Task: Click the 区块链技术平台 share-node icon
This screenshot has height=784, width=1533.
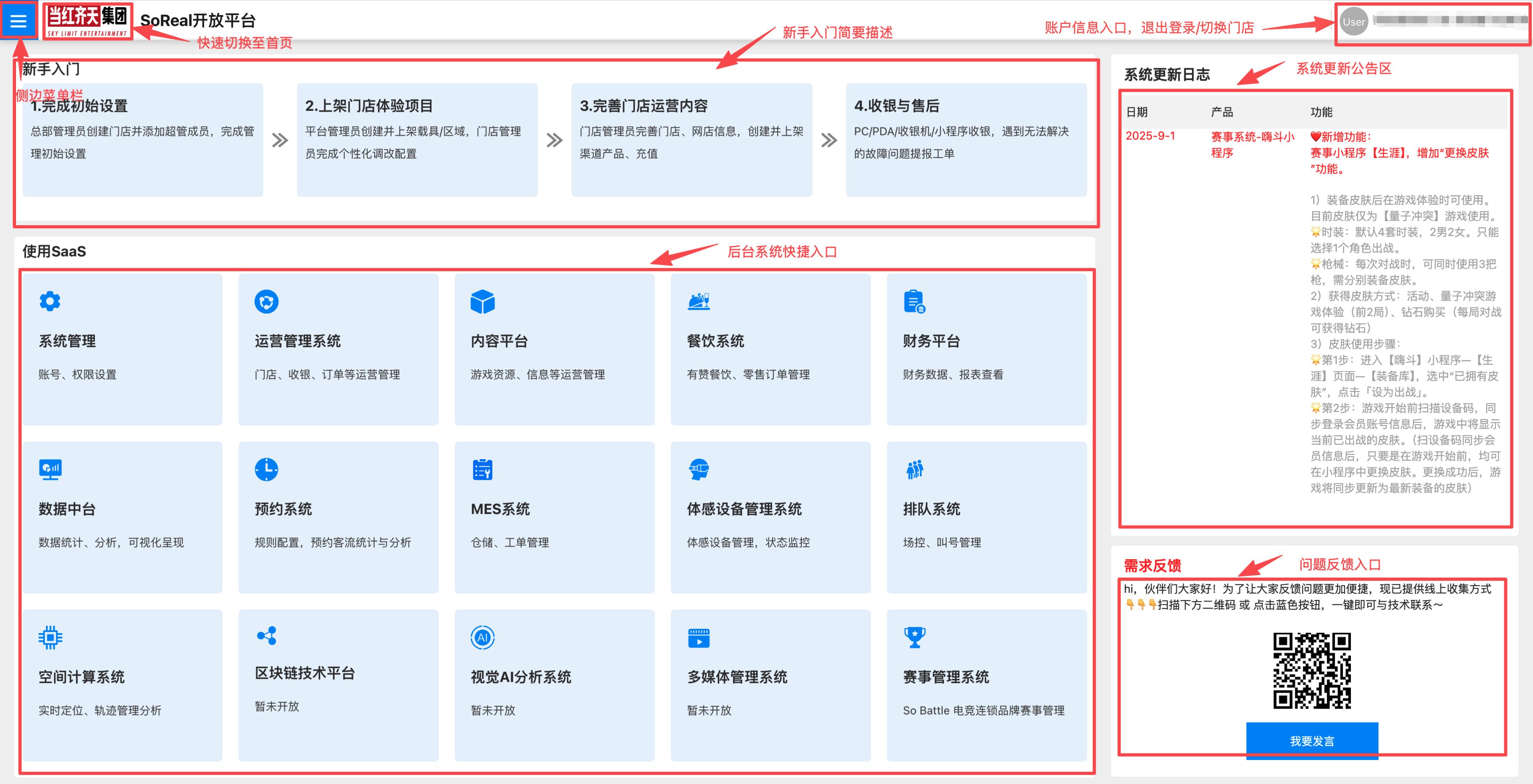Action: tap(266, 635)
